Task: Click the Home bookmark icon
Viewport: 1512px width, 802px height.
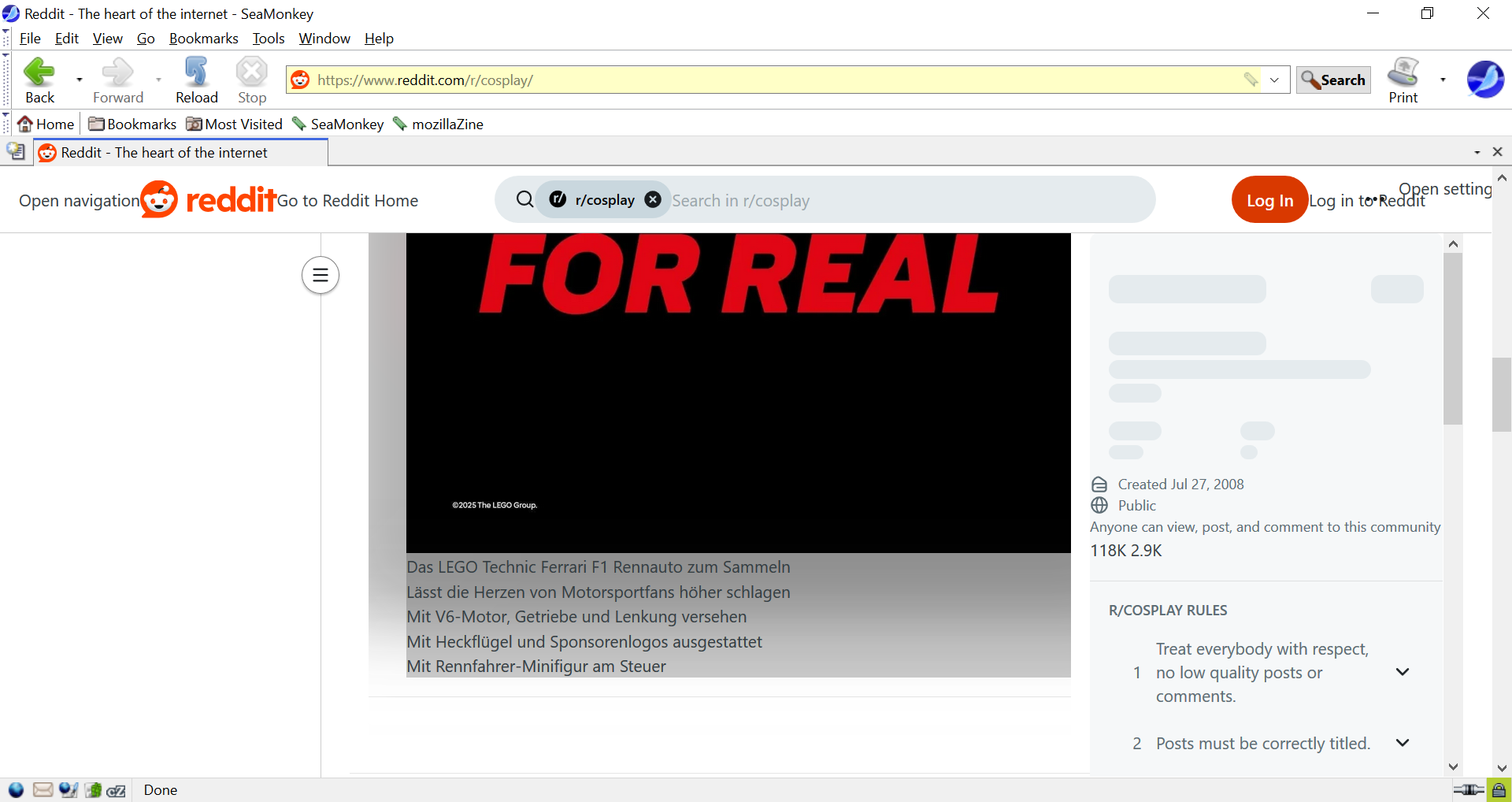Action: pos(25,124)
